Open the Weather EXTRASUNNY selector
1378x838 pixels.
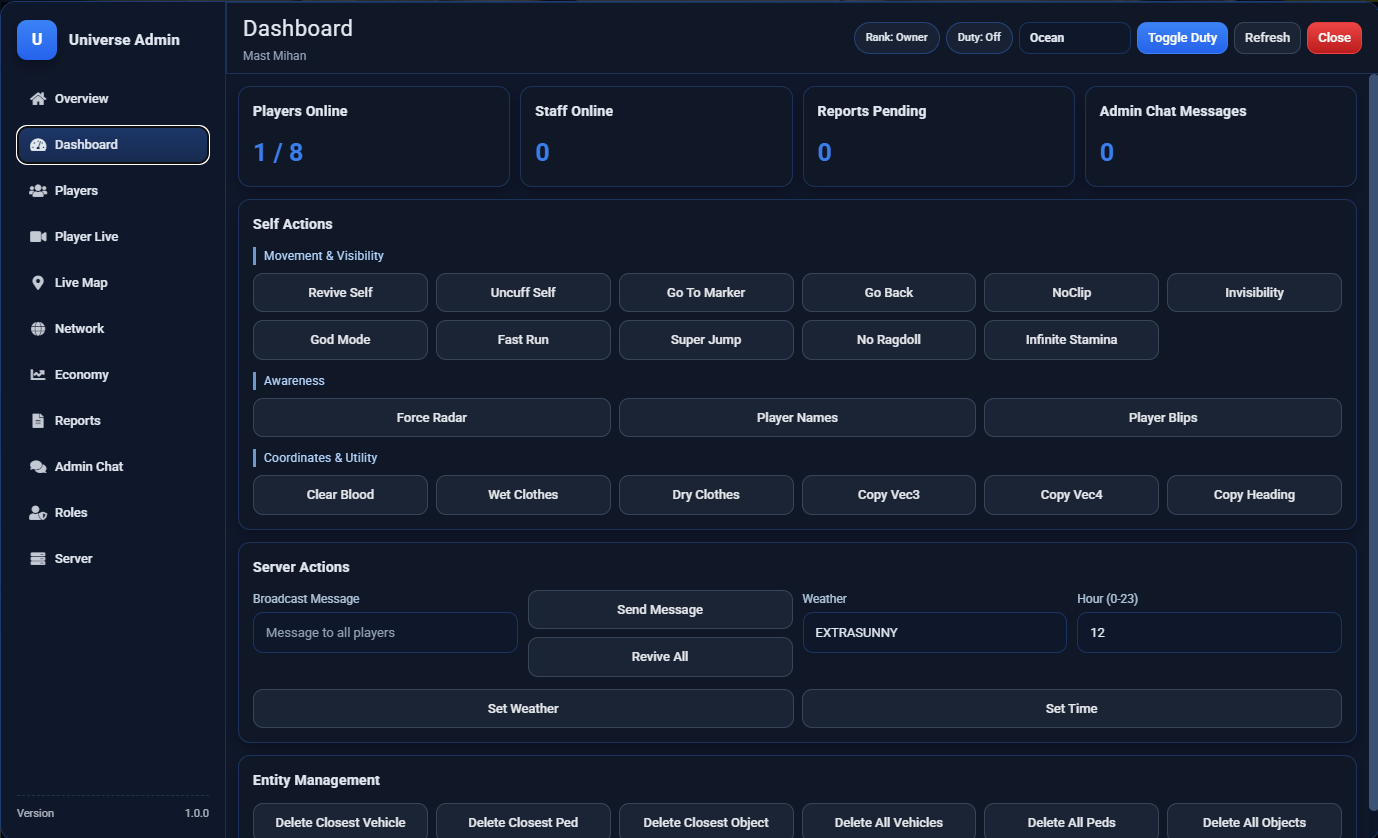click(934, 633)
